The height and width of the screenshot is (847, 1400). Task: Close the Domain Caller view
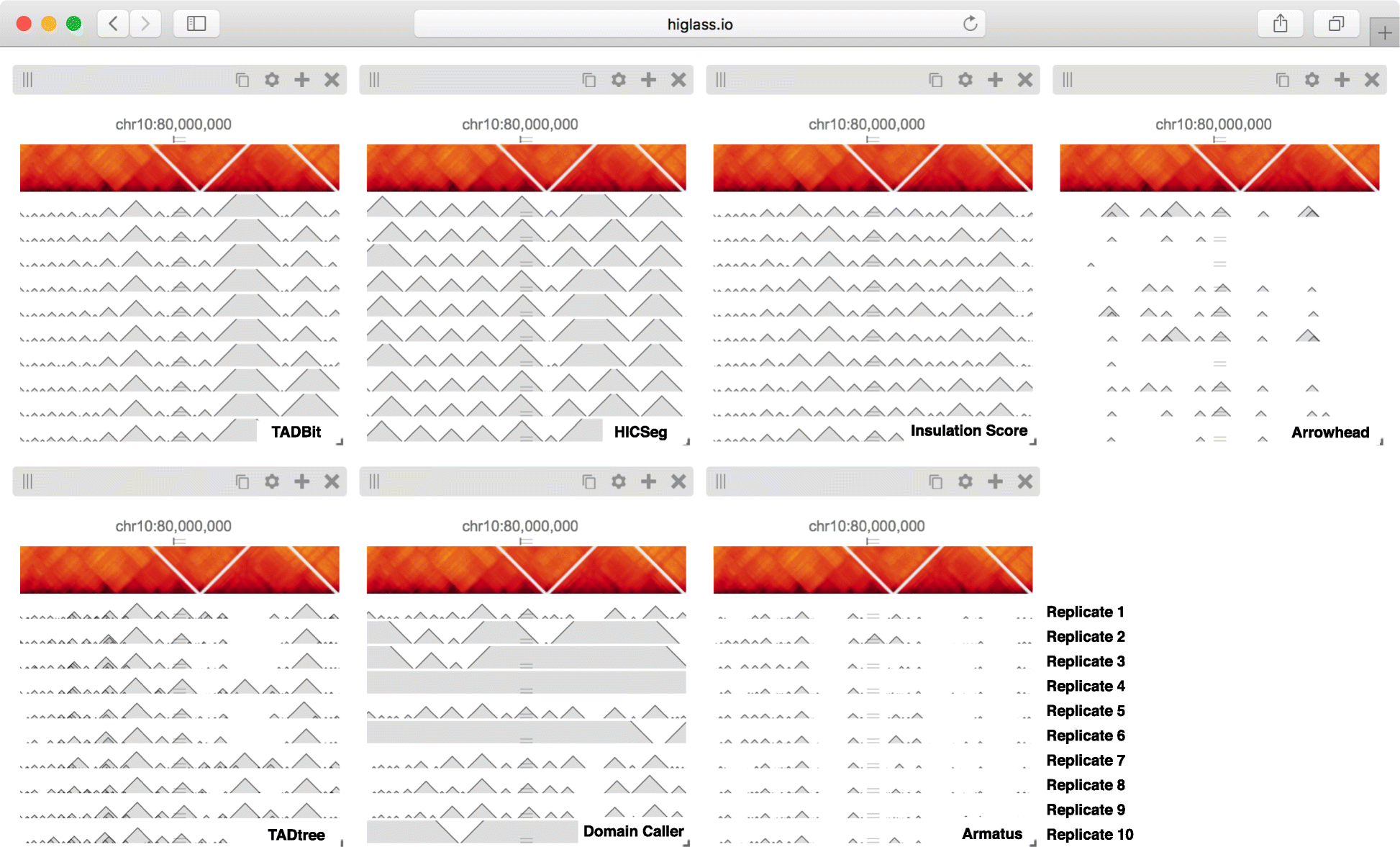coord(678,481)
